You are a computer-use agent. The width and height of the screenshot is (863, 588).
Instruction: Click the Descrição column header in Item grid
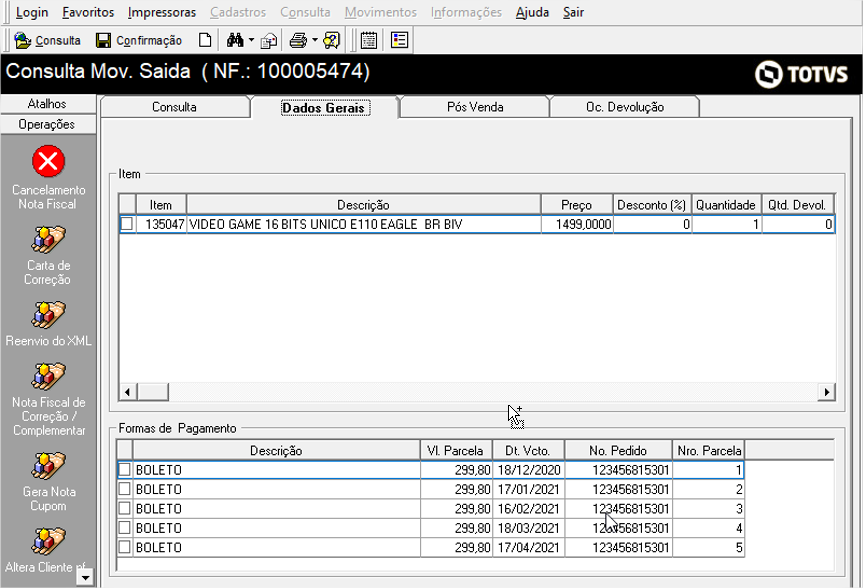363,205
